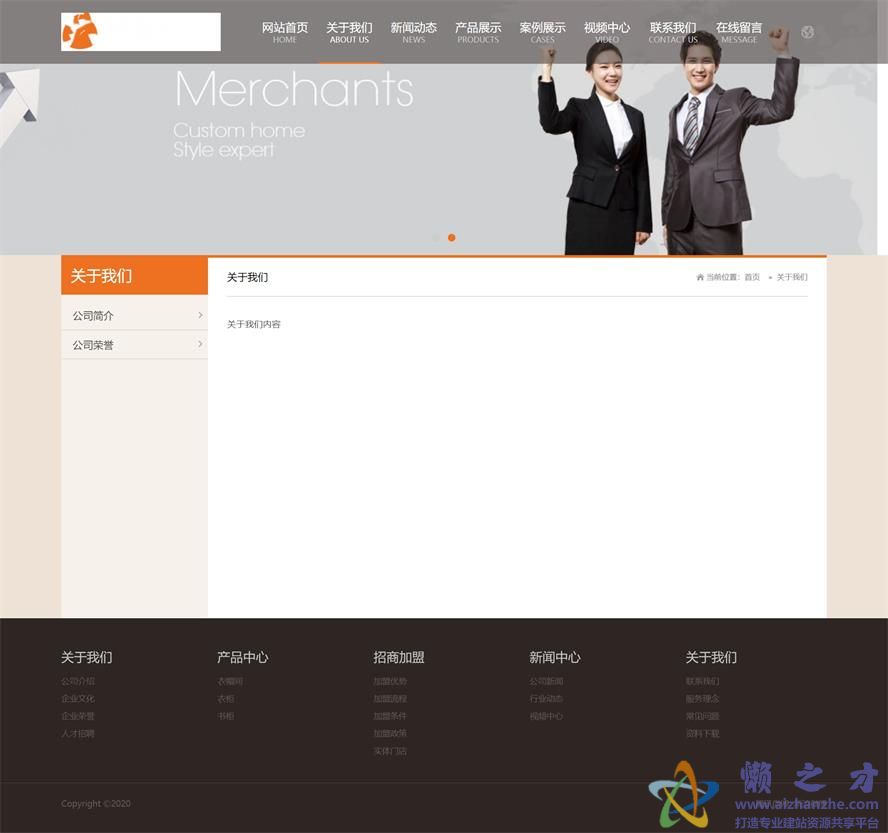
Task: Click the company logo image
Action: (x=140, y=31)
